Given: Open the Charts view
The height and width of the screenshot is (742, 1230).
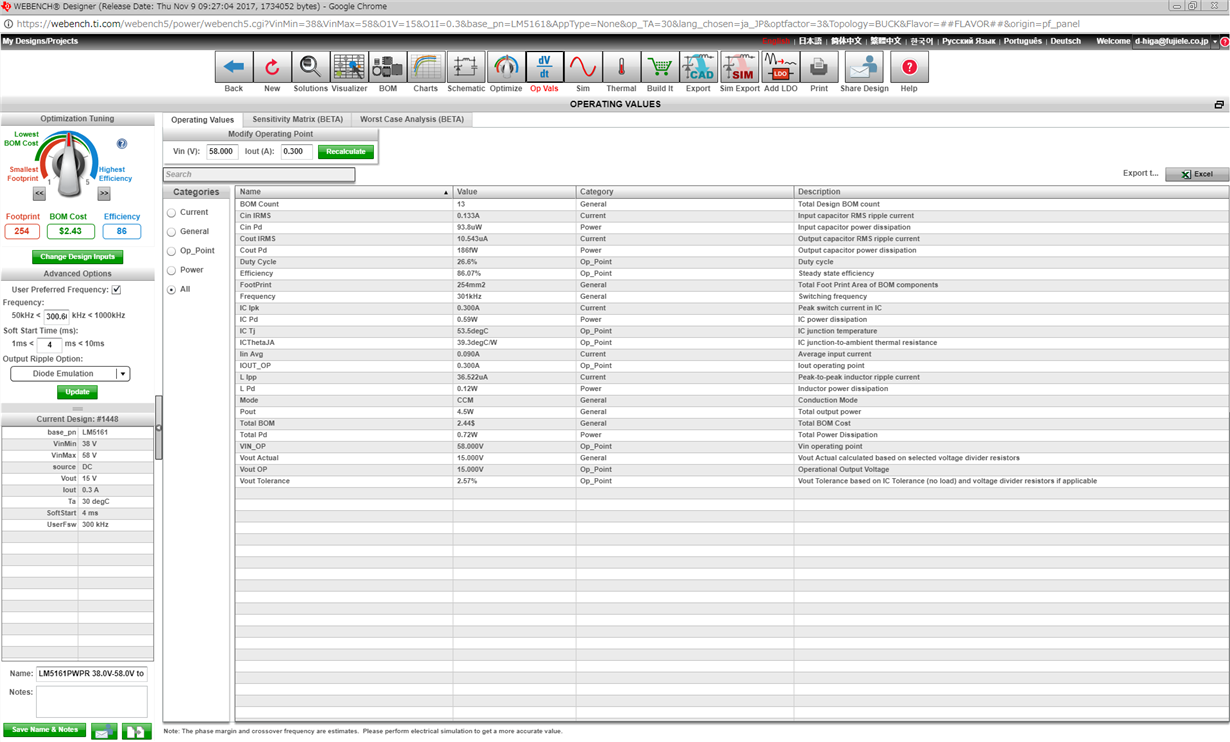Looking at the screenshot, I should coord(426,68).
